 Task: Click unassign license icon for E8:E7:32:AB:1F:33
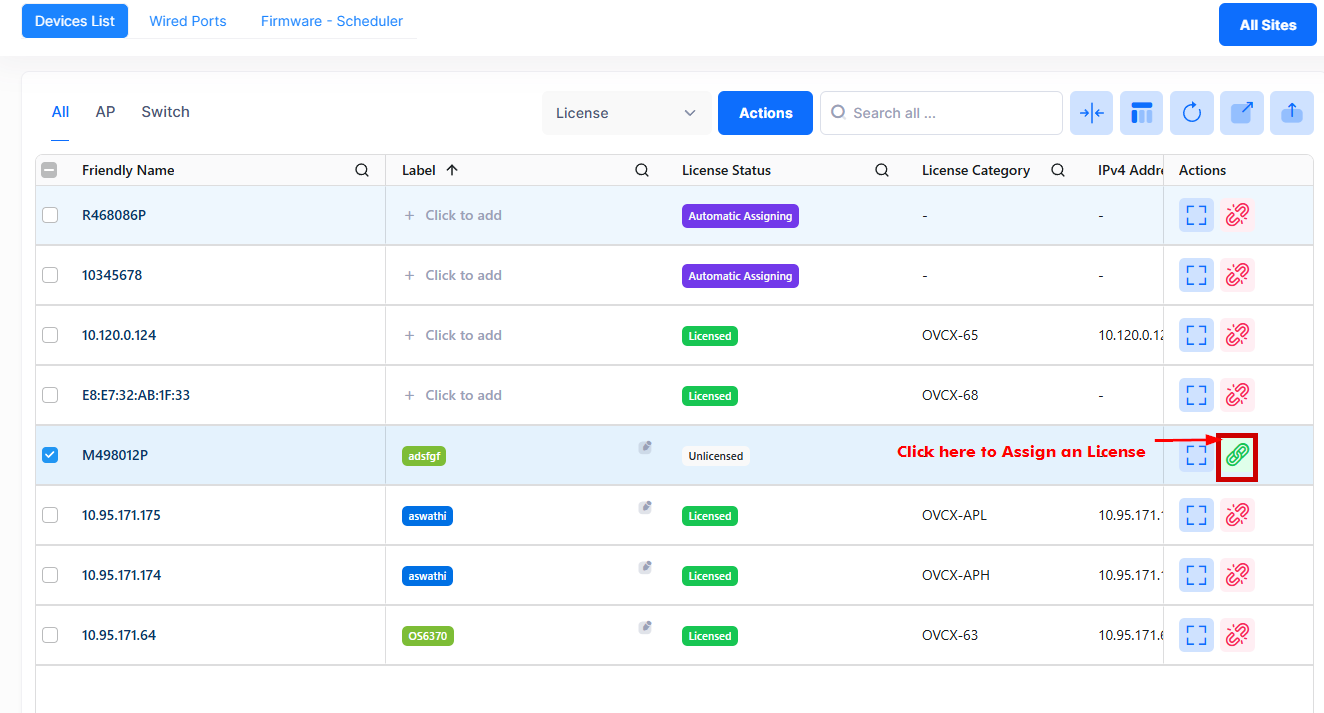(x=1238, y=395)
